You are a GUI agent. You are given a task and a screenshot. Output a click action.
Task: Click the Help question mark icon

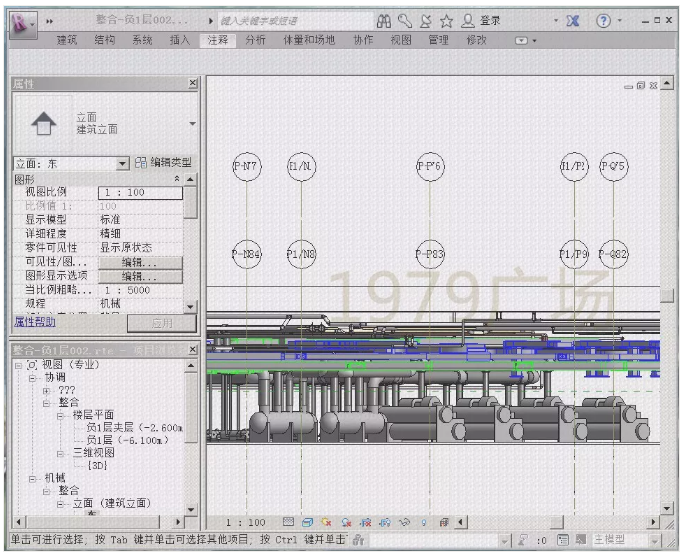(603, 21)
